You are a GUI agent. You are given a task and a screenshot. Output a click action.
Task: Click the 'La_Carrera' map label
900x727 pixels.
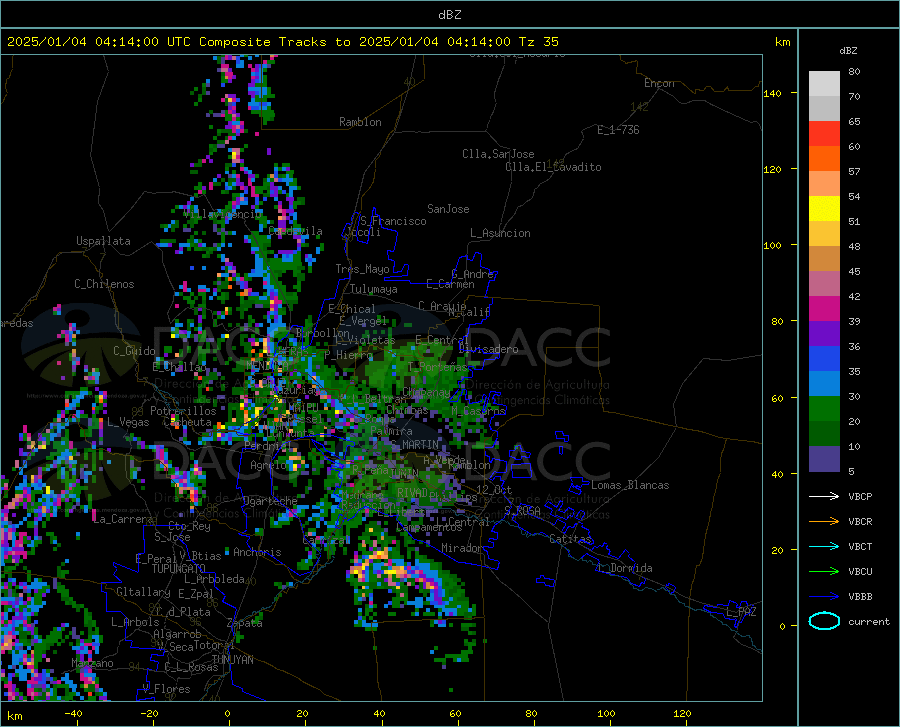point(123,519)
